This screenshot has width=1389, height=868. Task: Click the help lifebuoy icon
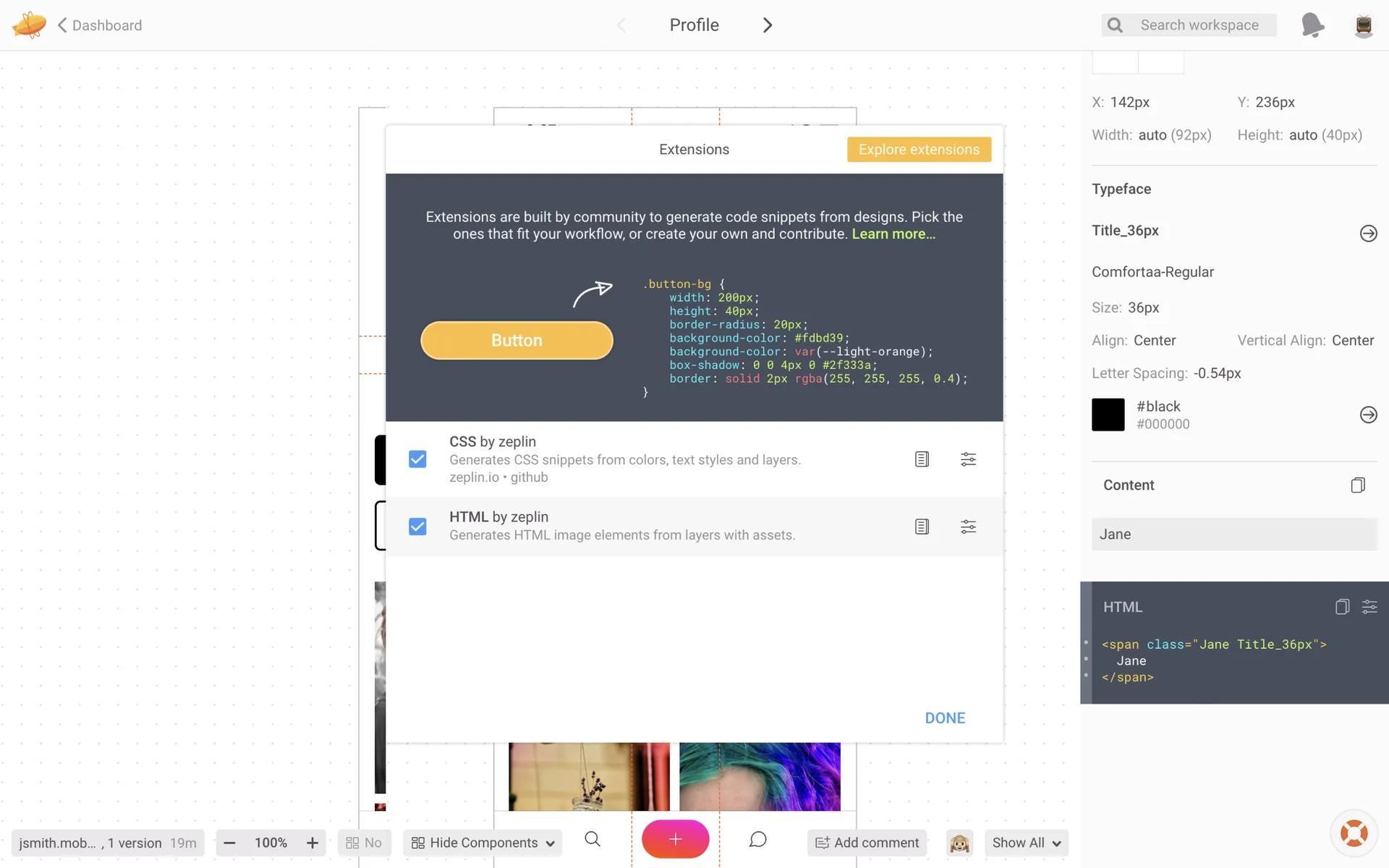(1354, 833)
